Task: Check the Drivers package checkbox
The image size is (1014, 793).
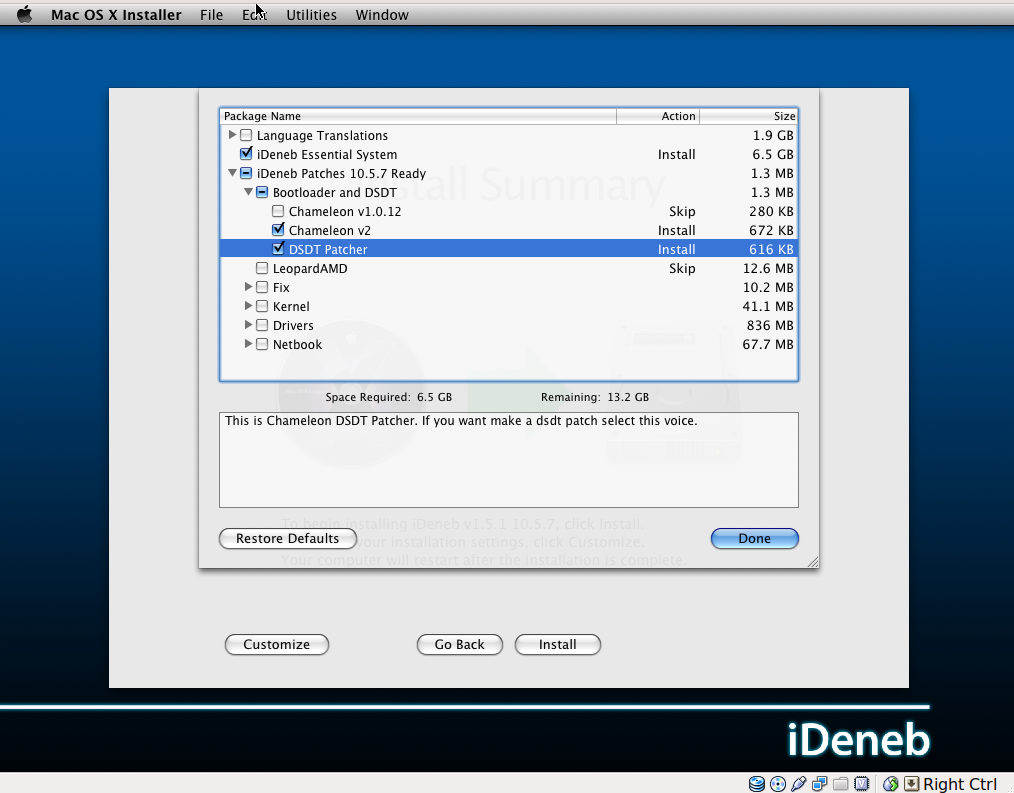Action: pos(262,325)
